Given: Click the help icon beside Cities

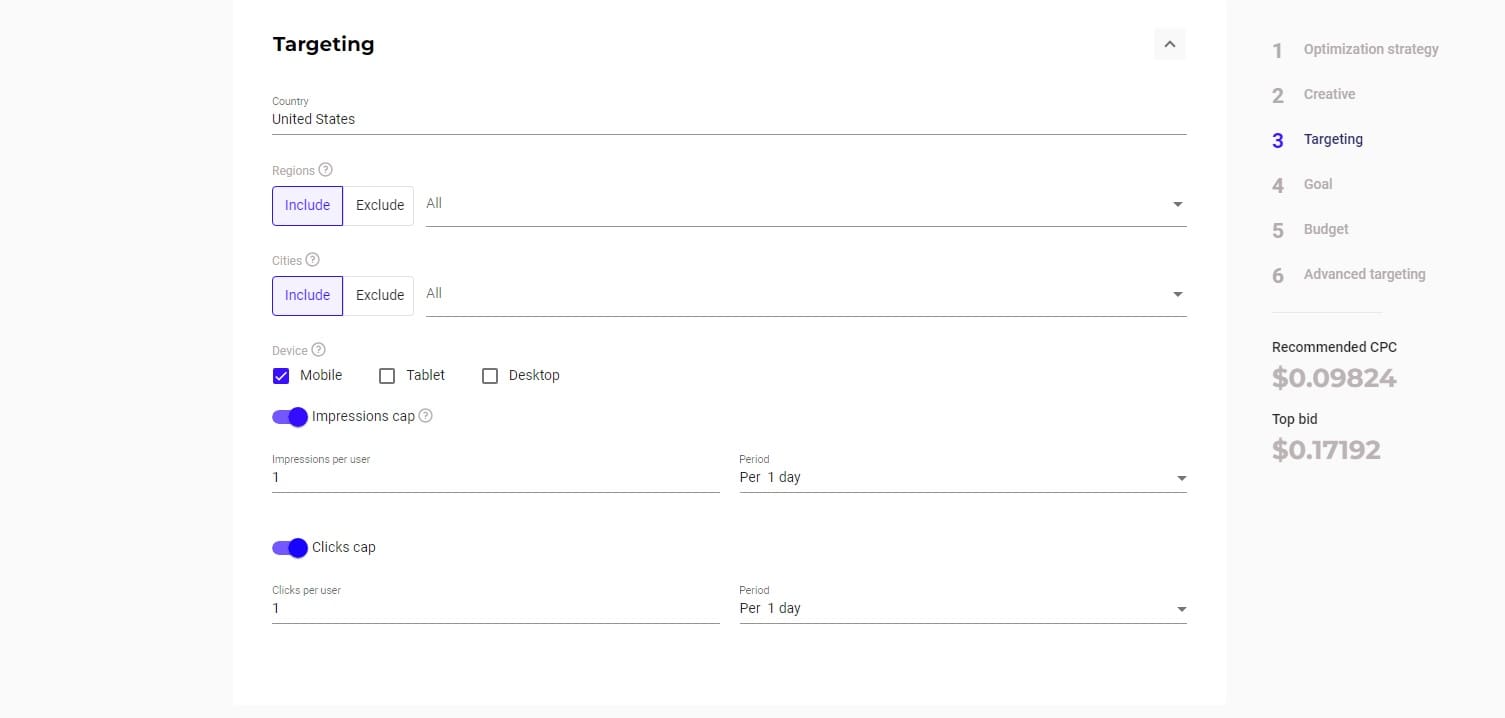Looking at the screenshot, I should coord(312,260).
